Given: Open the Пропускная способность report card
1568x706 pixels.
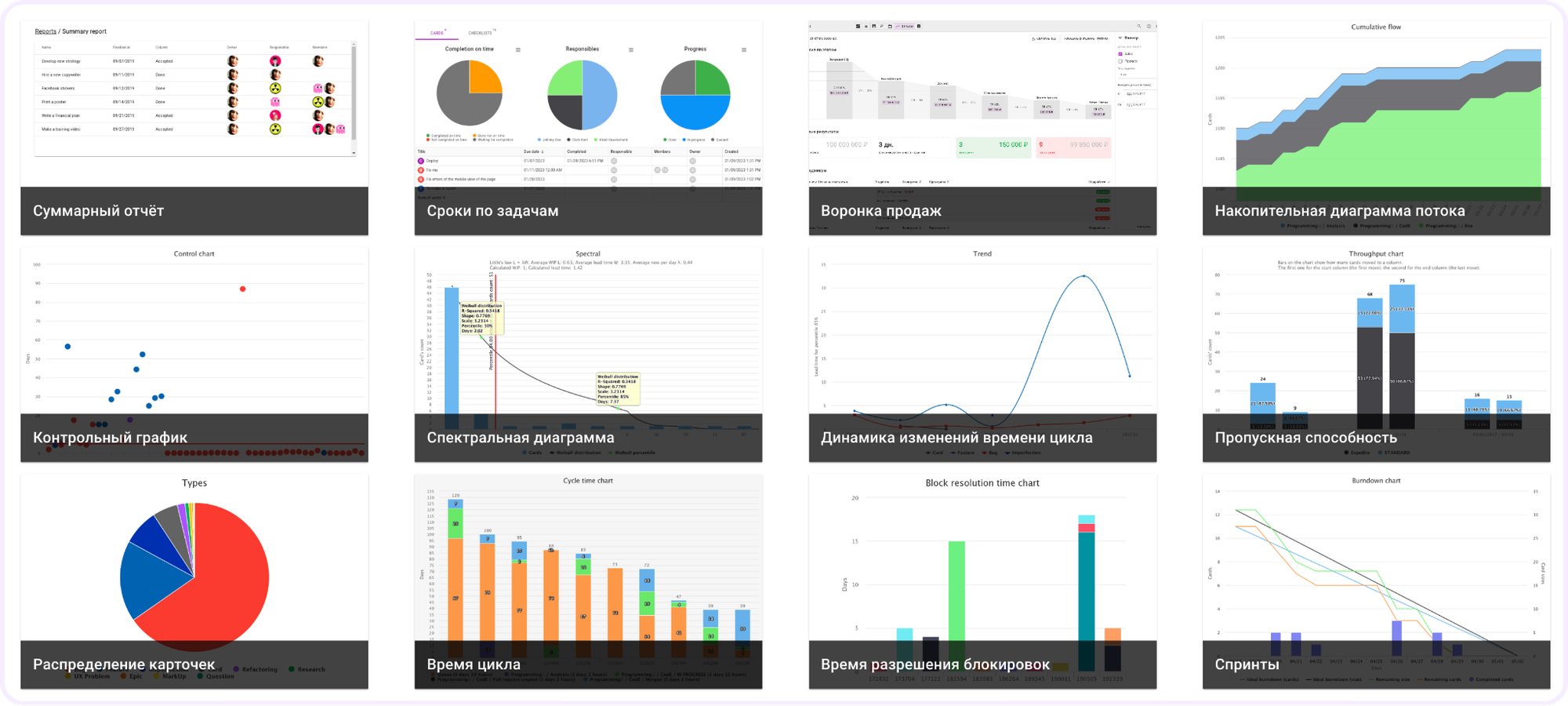Looking at the screenshot, I should tap(1376, 355).
